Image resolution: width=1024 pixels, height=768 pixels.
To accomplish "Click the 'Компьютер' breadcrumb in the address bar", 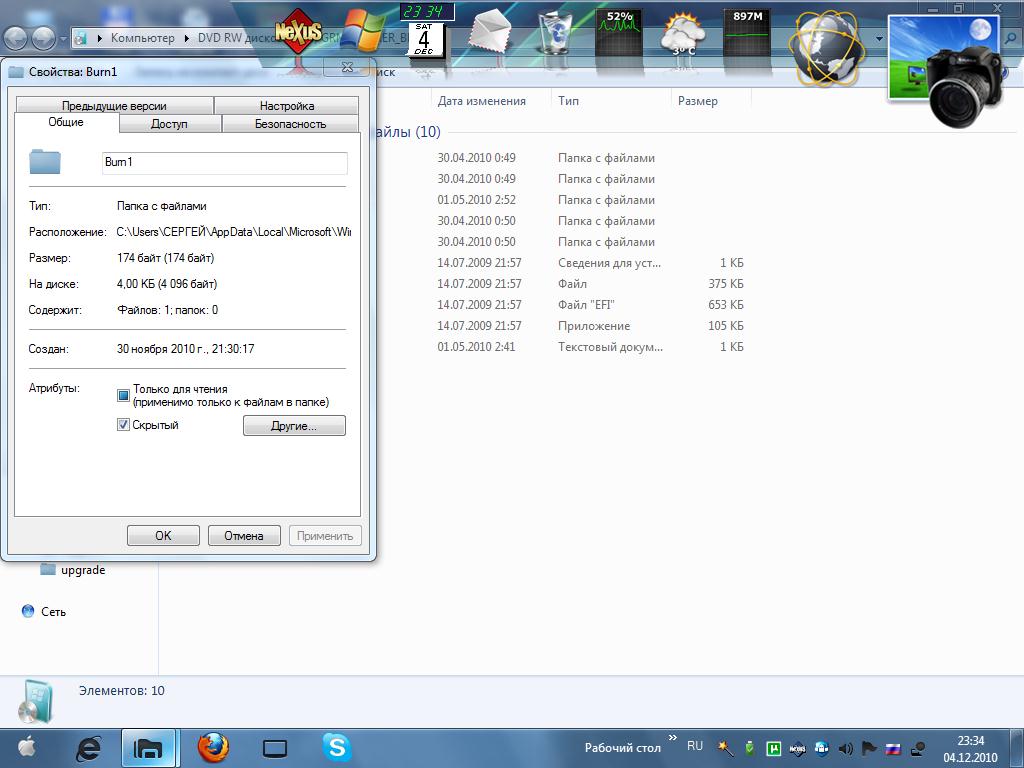I will 142,38.
